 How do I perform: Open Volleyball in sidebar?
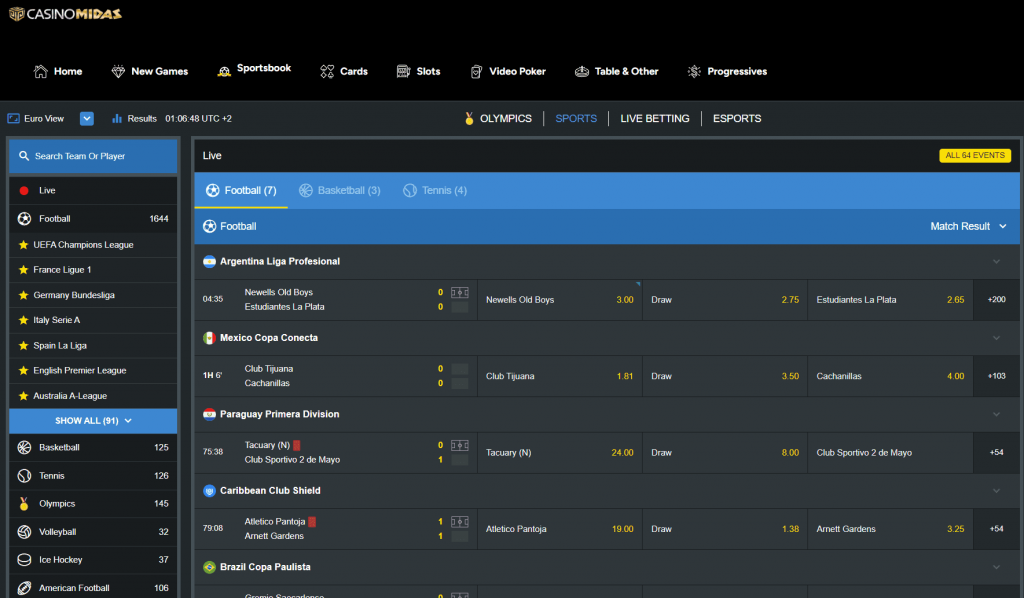click(93, 531)
